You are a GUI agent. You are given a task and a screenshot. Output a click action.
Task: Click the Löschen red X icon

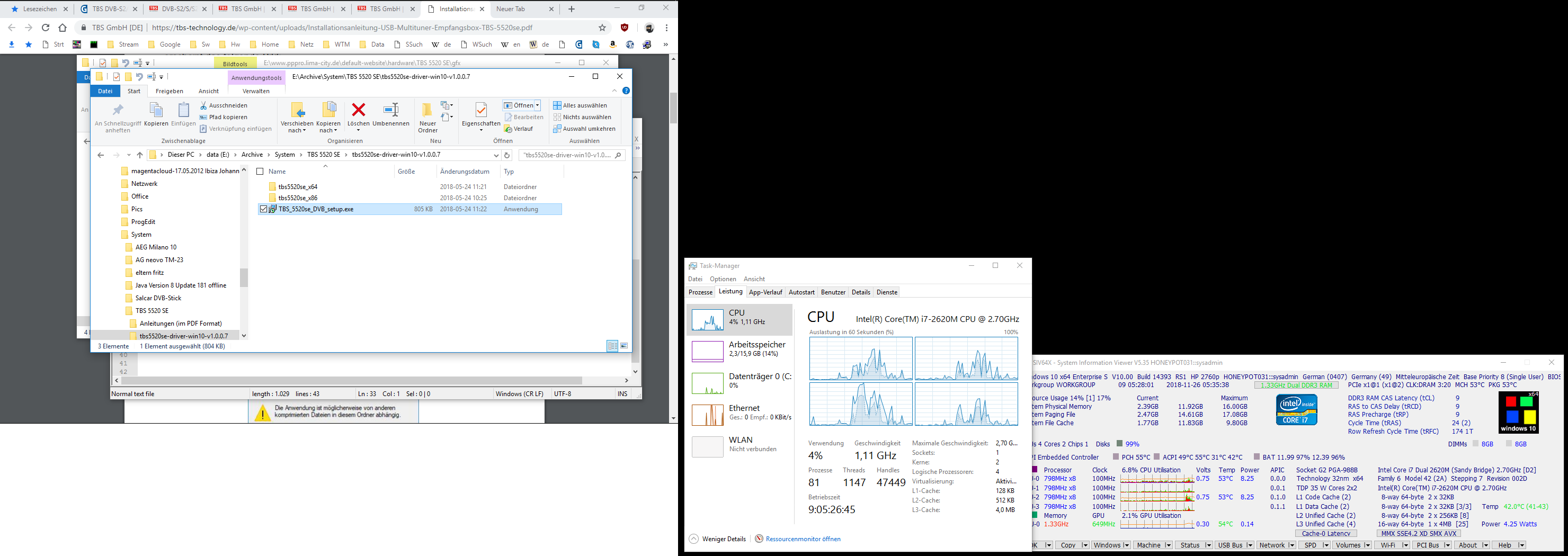tap(359, 110)
